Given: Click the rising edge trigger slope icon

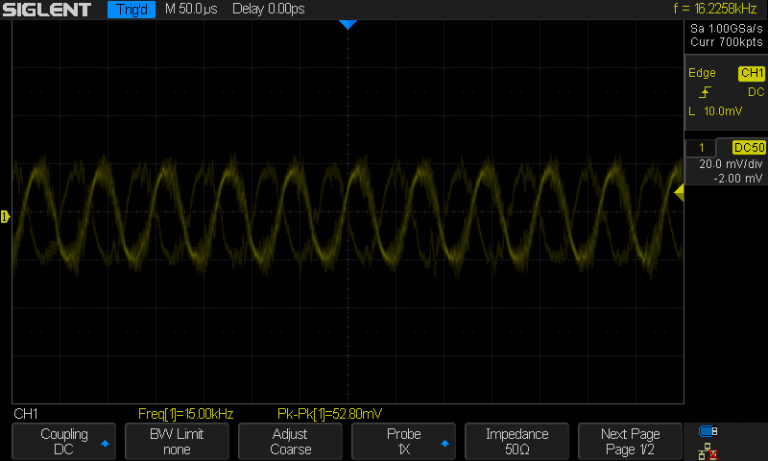Looking at the screenshot, I should click(706, 92).
